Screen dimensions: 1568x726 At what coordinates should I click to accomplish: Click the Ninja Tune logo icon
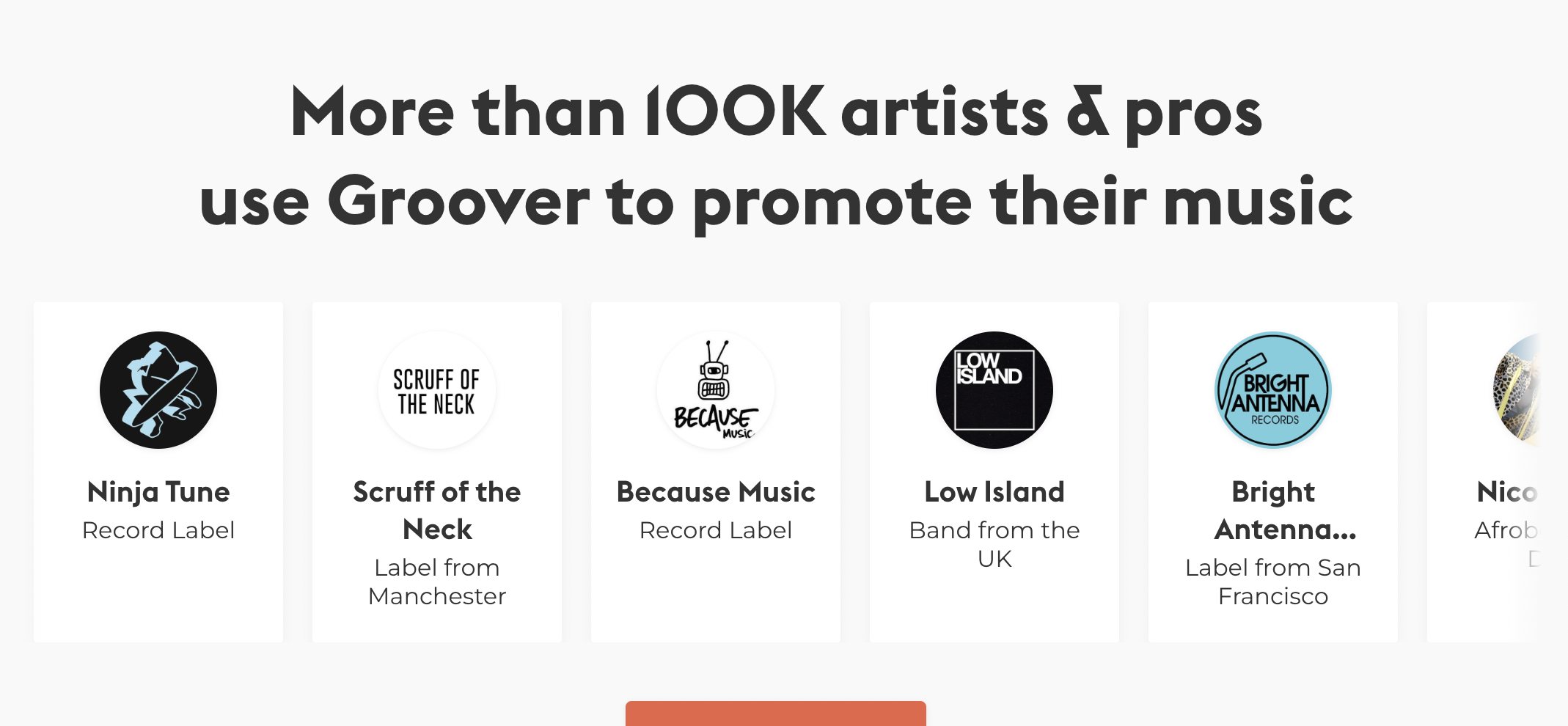pyautogui.click(x=158, y=390)
